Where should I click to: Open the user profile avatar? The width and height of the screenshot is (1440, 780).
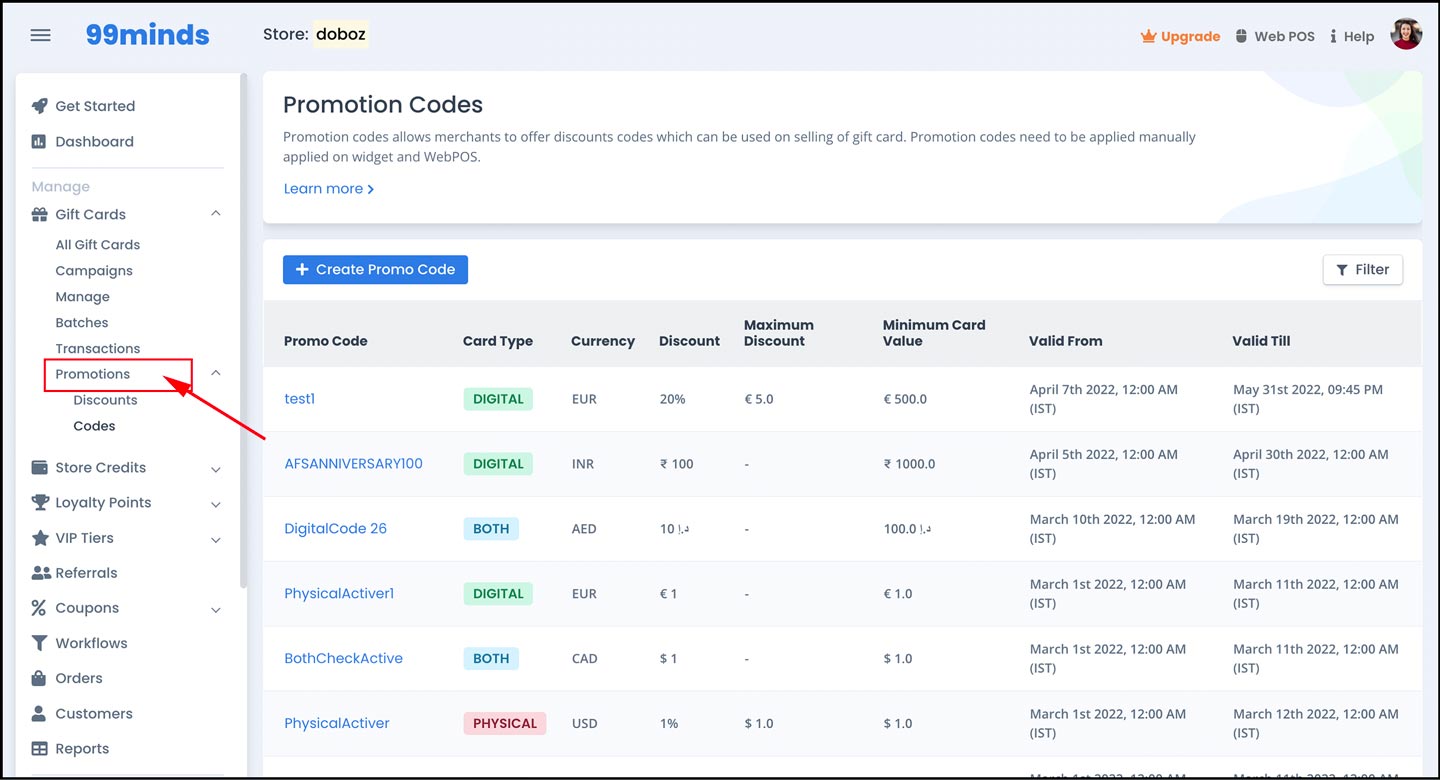(1406, 34)
